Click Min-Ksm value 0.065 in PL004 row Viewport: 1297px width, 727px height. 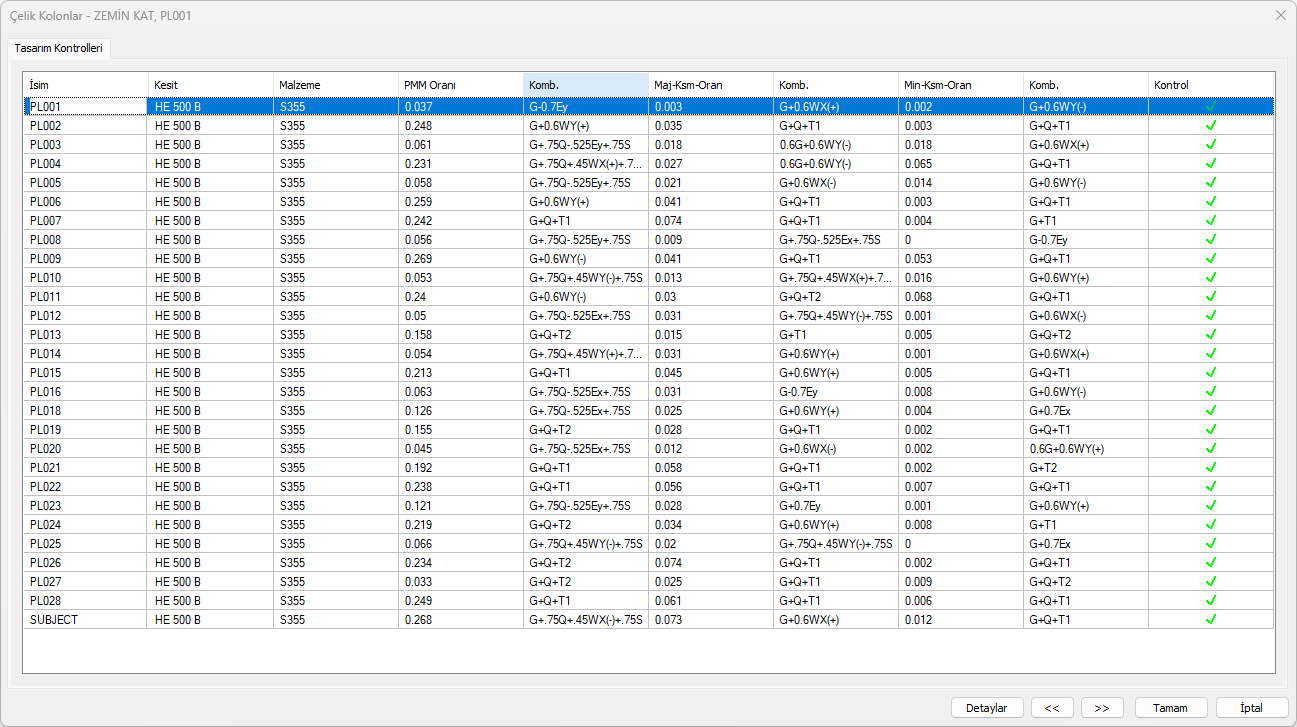tap(918, 163)
